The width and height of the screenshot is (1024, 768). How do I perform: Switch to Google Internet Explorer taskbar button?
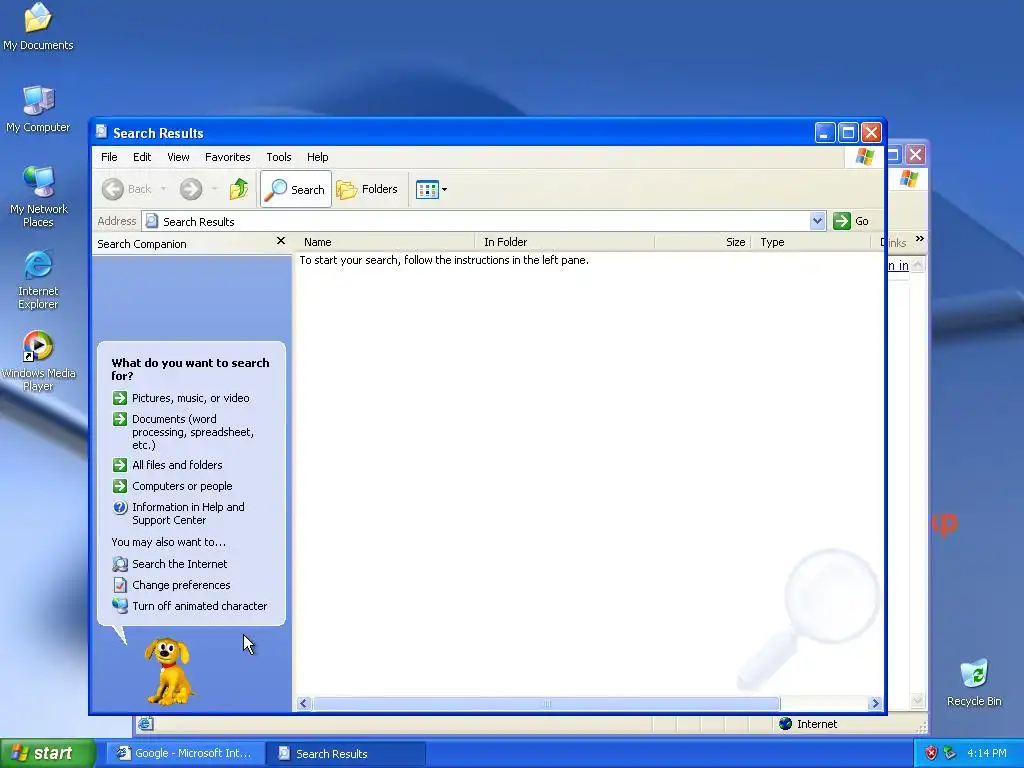[185, 753]
